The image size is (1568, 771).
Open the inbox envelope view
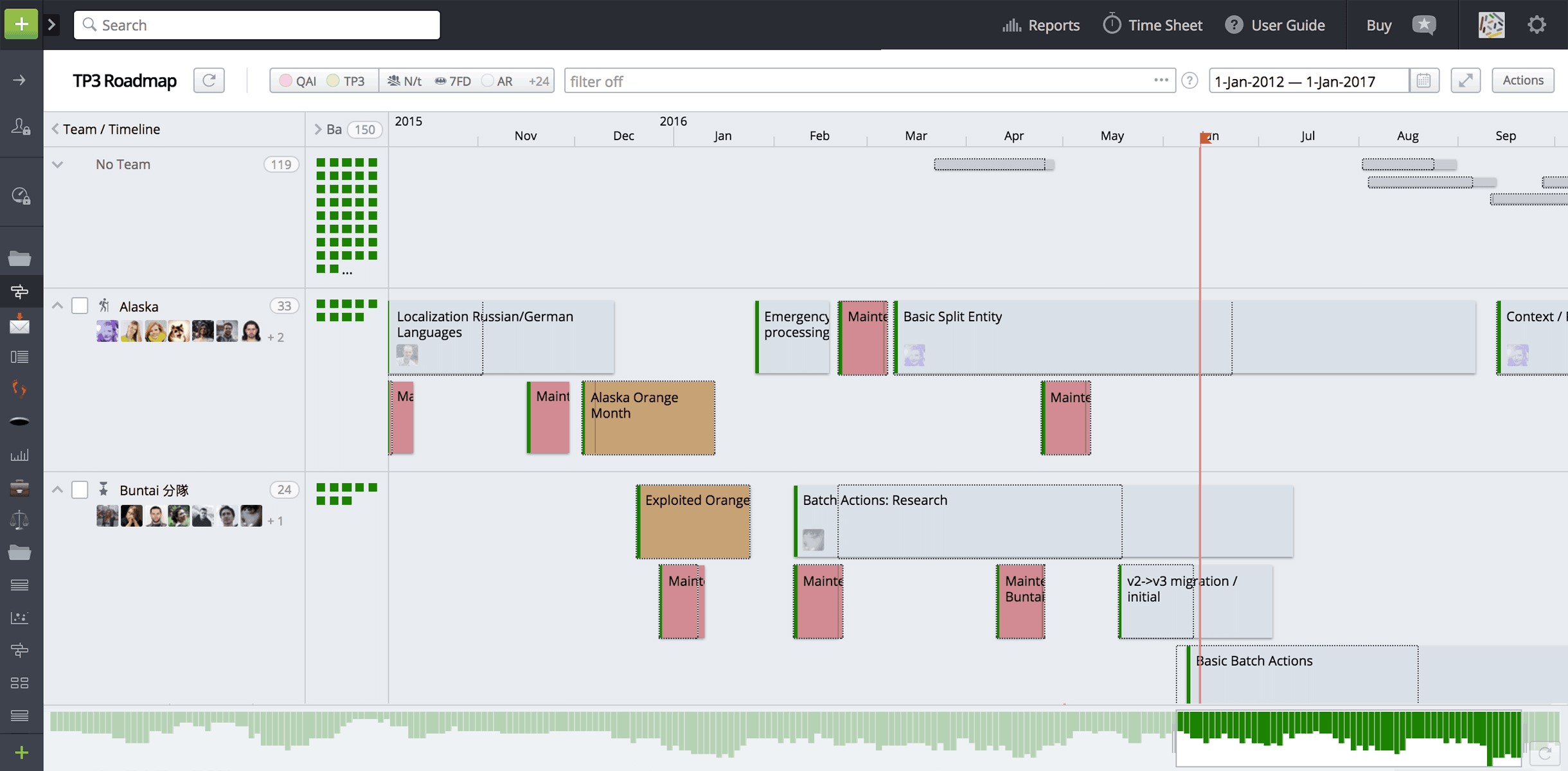pyautogui.click(x=20, y=324)
